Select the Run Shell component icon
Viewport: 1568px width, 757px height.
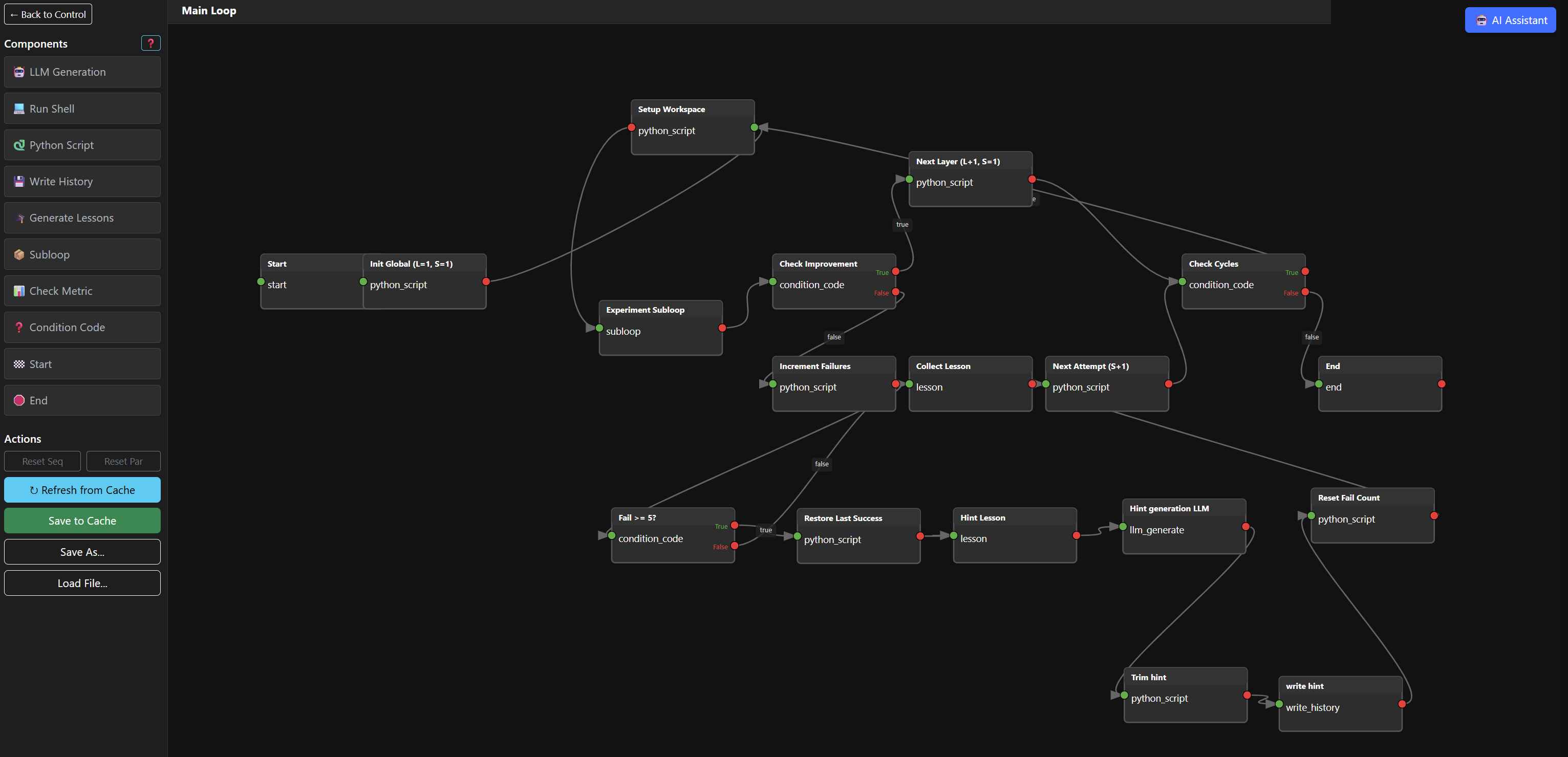click(x=19, y=109)
